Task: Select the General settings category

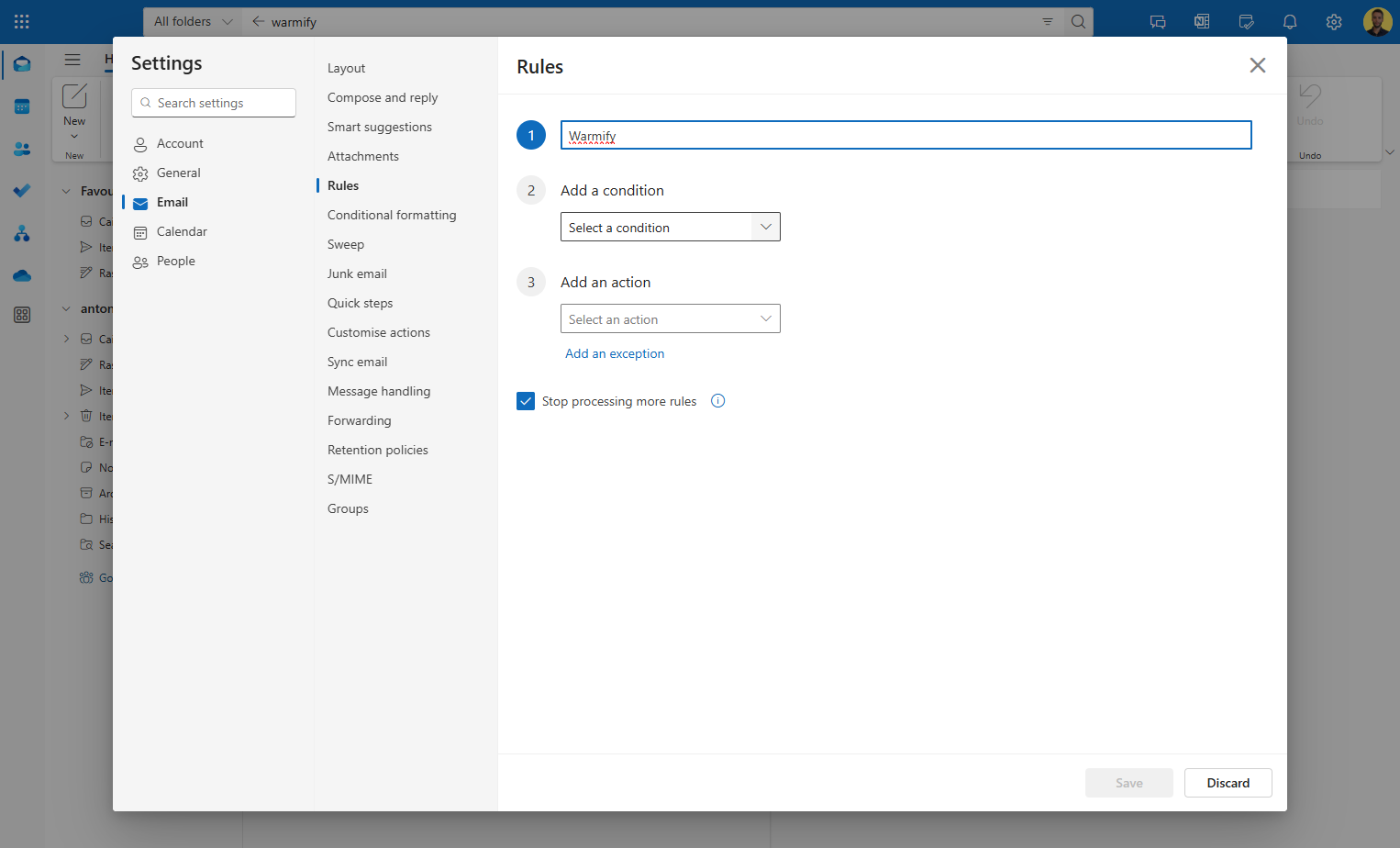Action: click(x=178, y=173)
